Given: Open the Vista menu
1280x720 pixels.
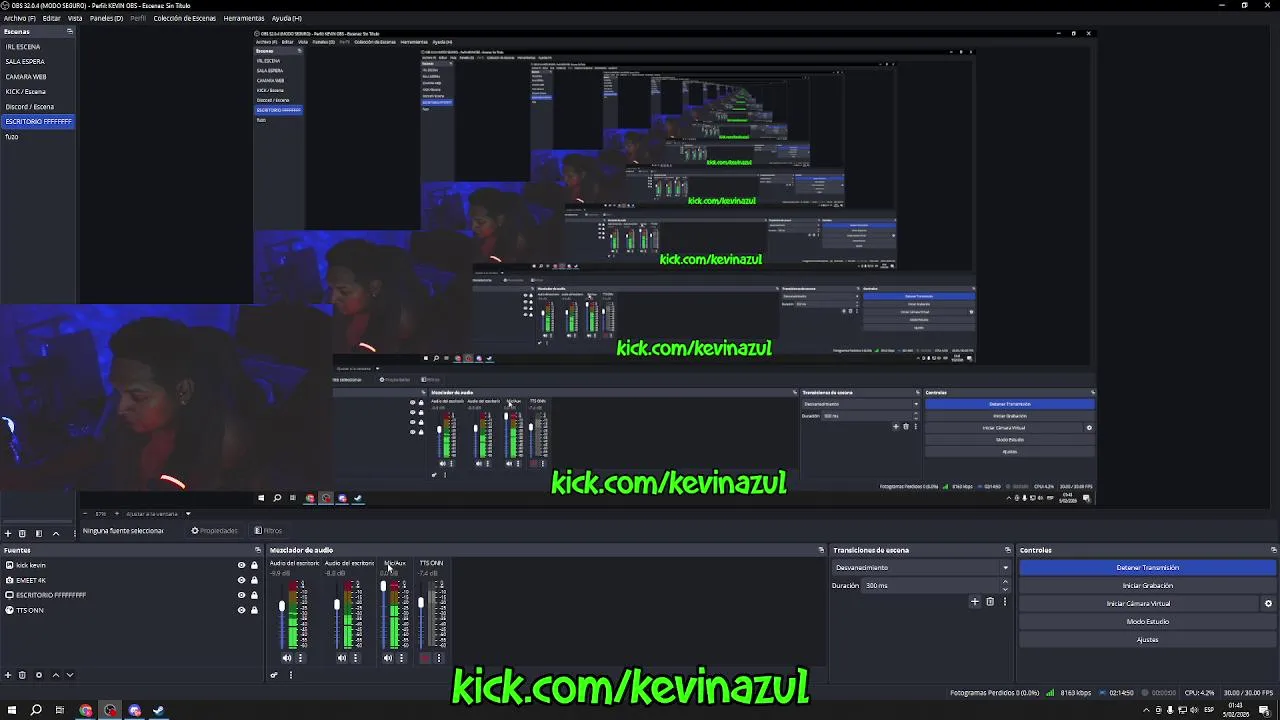Looking at the screenshot, I should click(x=75, y=18).
